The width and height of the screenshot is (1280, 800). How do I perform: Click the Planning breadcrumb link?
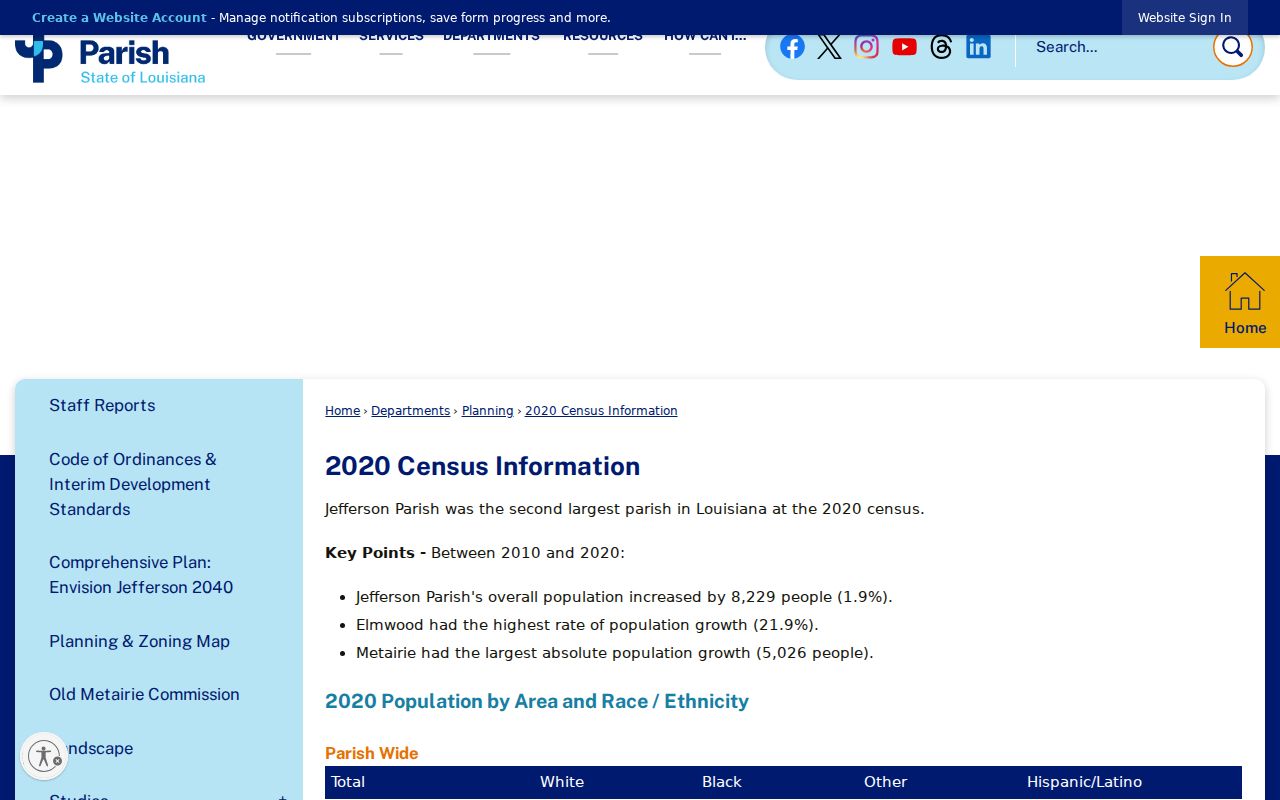coord(487,411)
